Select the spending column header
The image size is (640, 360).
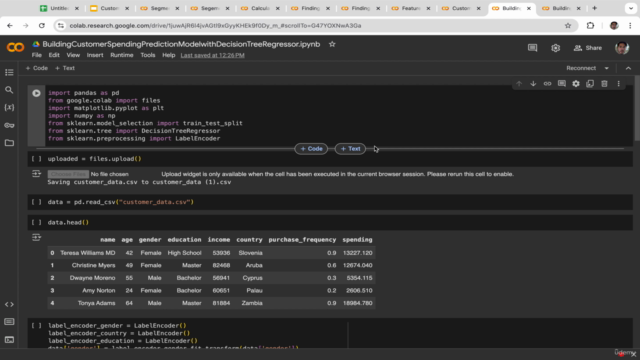click(357, 240)
